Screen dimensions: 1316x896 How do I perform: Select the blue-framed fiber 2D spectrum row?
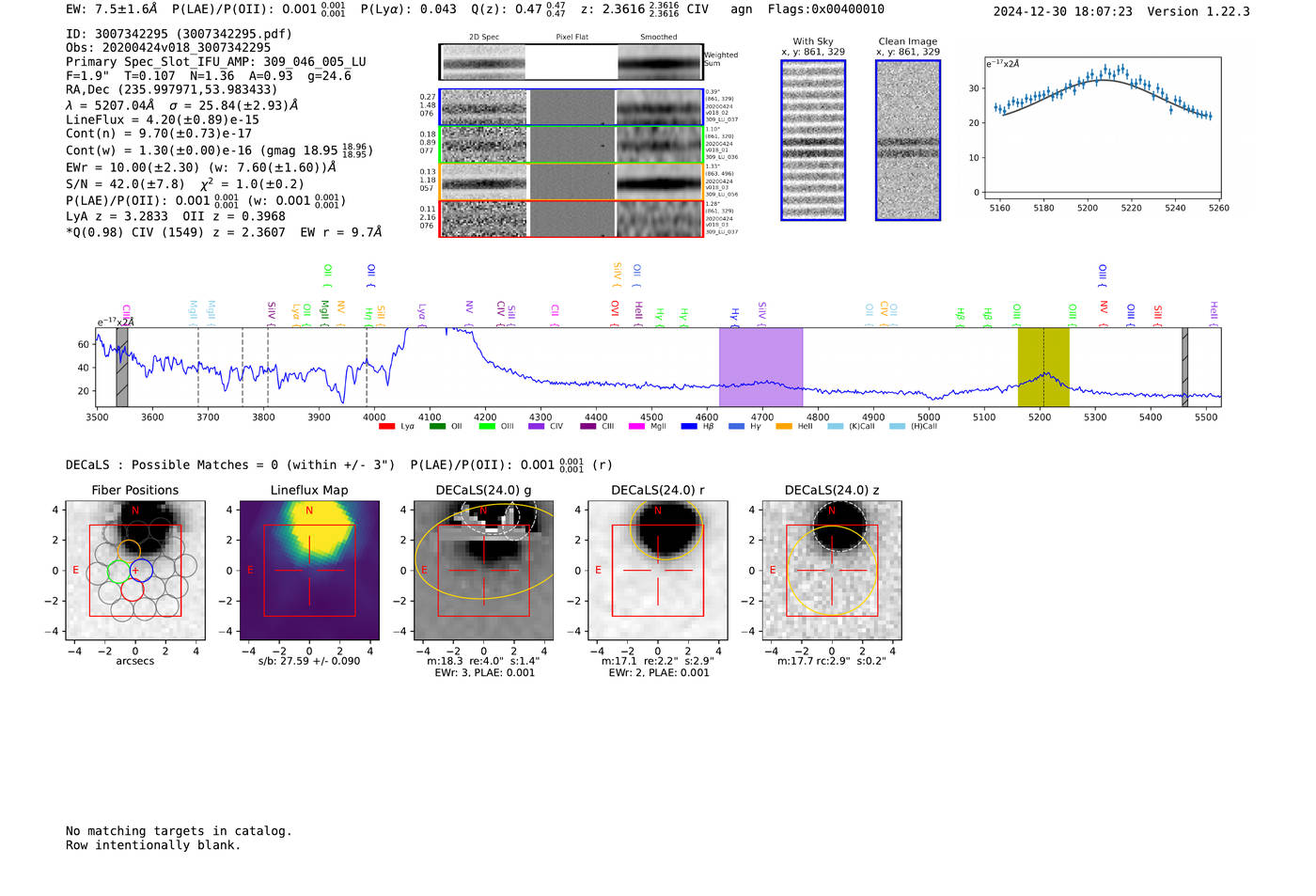(x=572, y=107)
